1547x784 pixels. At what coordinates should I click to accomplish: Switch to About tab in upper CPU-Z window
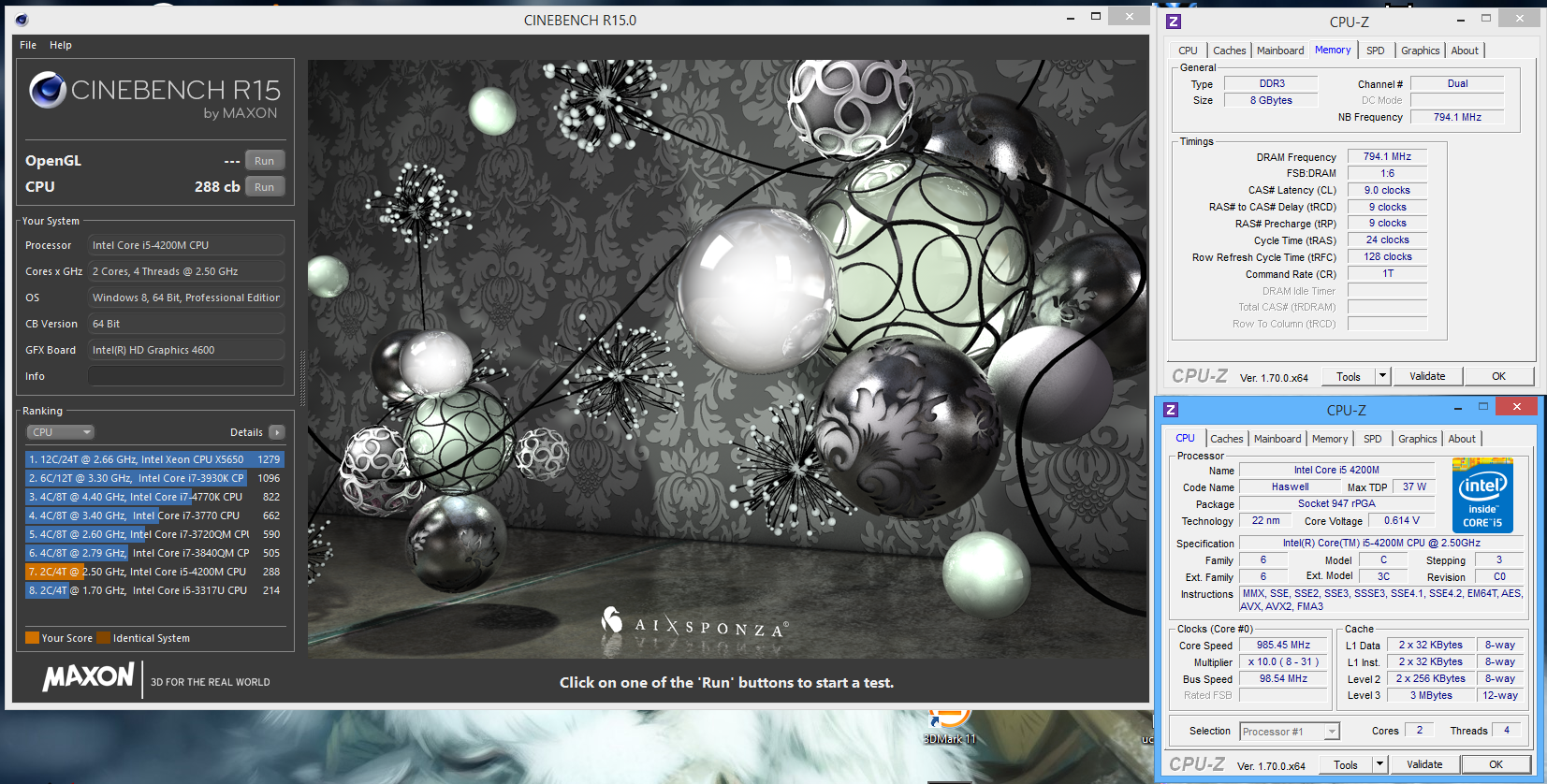(1465, 51)
